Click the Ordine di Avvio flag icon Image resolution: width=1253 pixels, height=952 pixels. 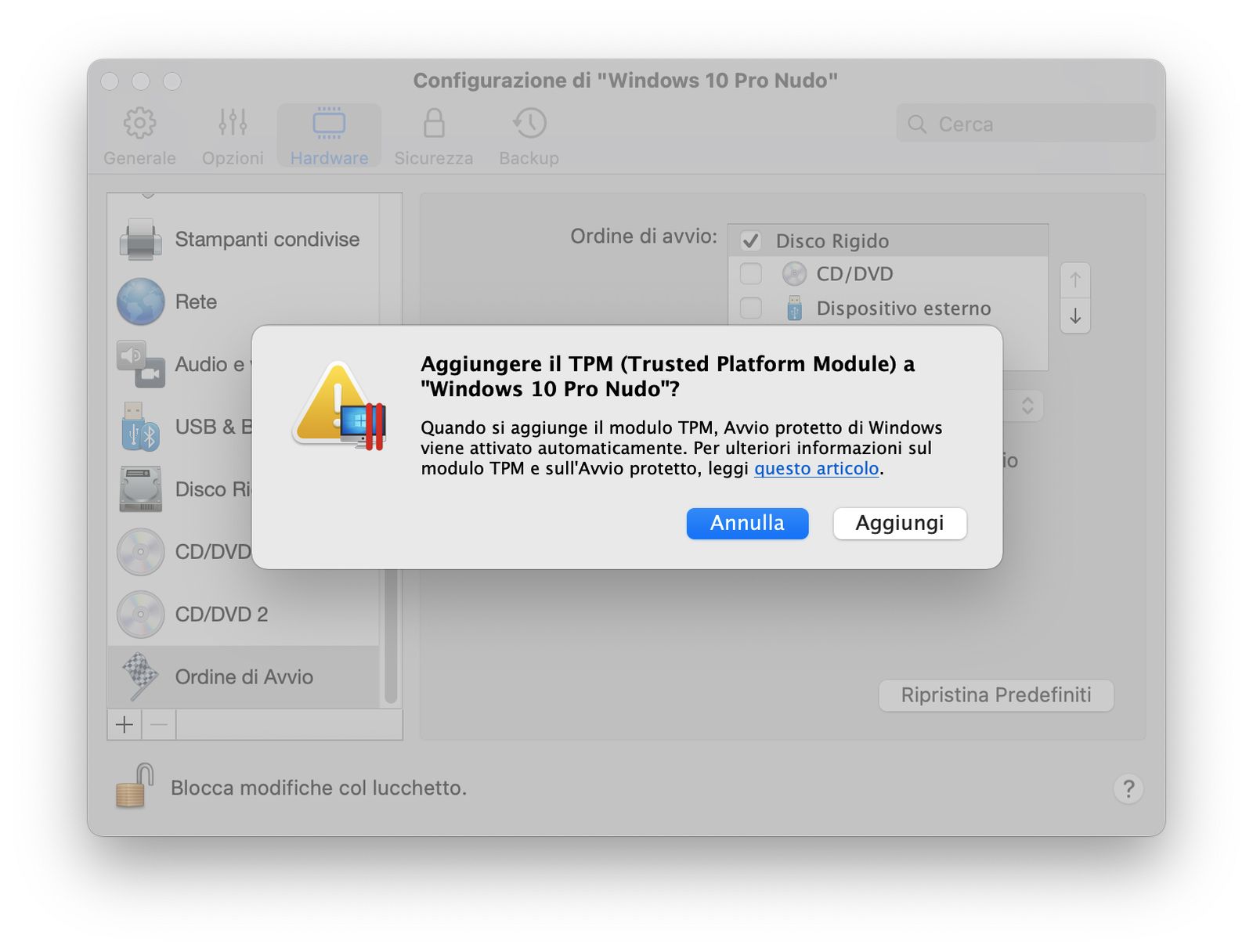[x=141, y=677]
